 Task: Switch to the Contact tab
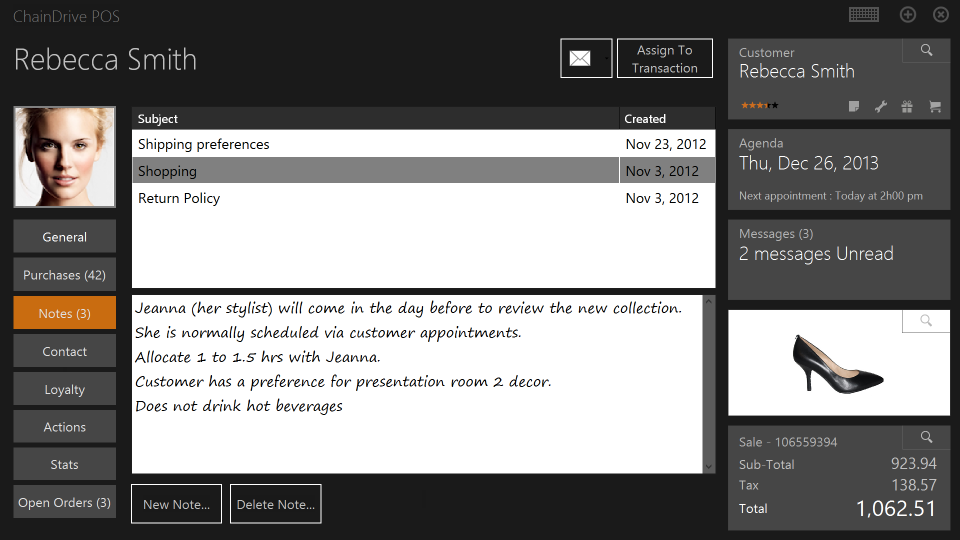64,351
